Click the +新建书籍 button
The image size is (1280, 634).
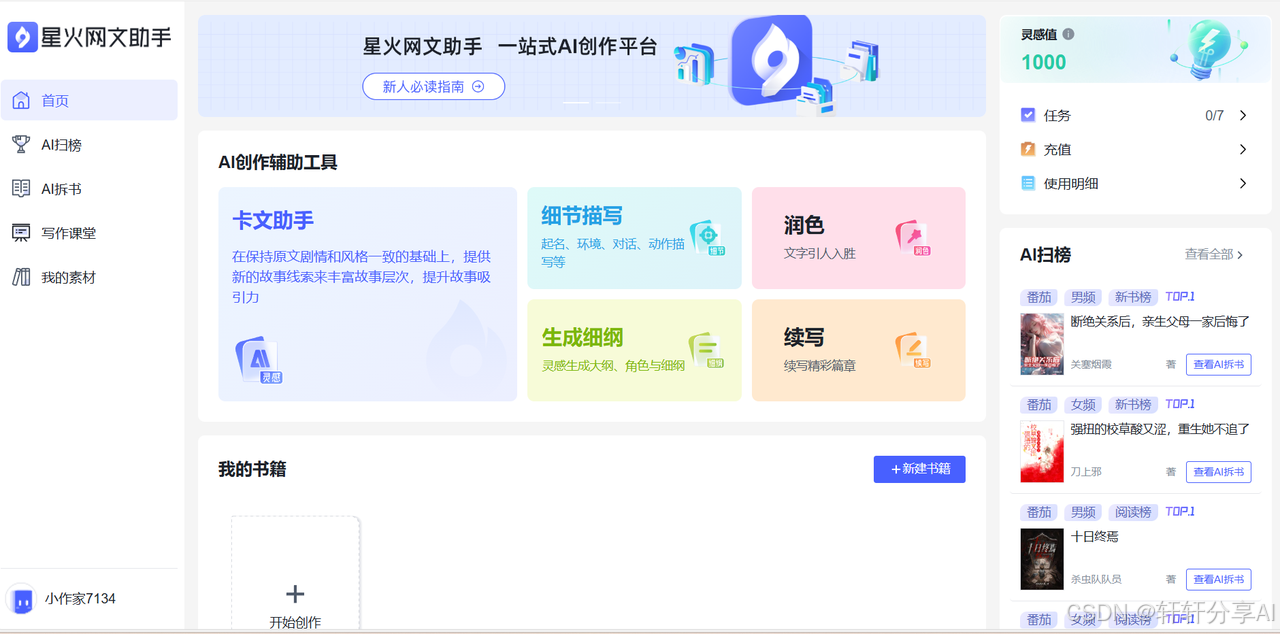click(919, 469)
